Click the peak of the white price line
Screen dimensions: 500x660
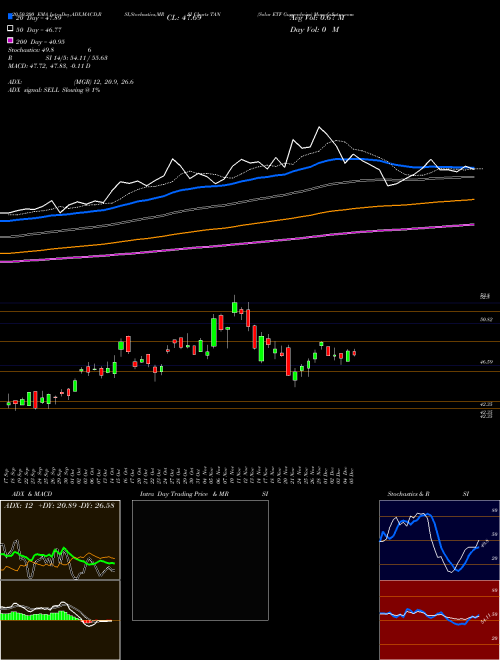pyautogui.click(x=319, y=127)
